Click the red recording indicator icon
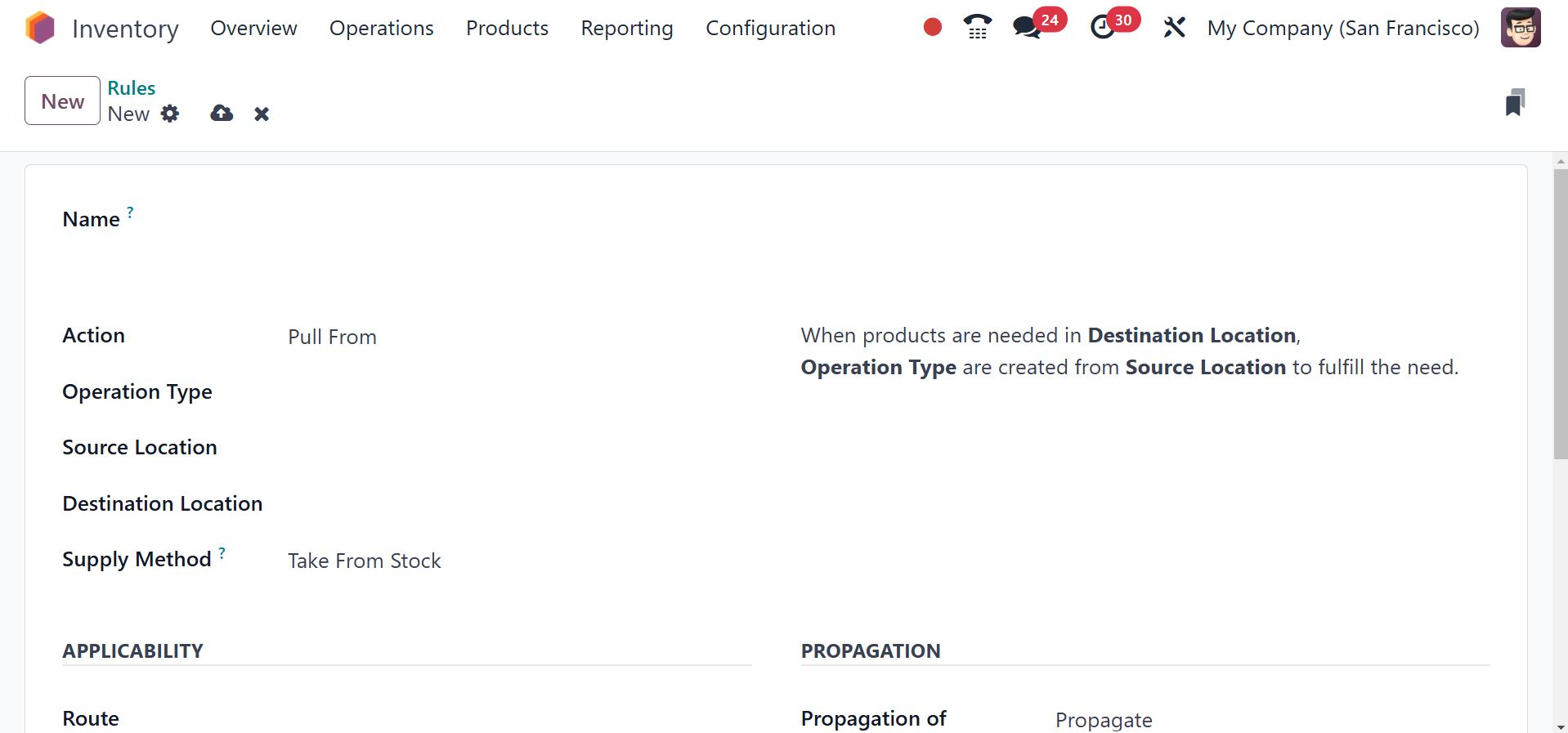The height and width of the screenshot is (733, 1568). (x=932, y=28)
